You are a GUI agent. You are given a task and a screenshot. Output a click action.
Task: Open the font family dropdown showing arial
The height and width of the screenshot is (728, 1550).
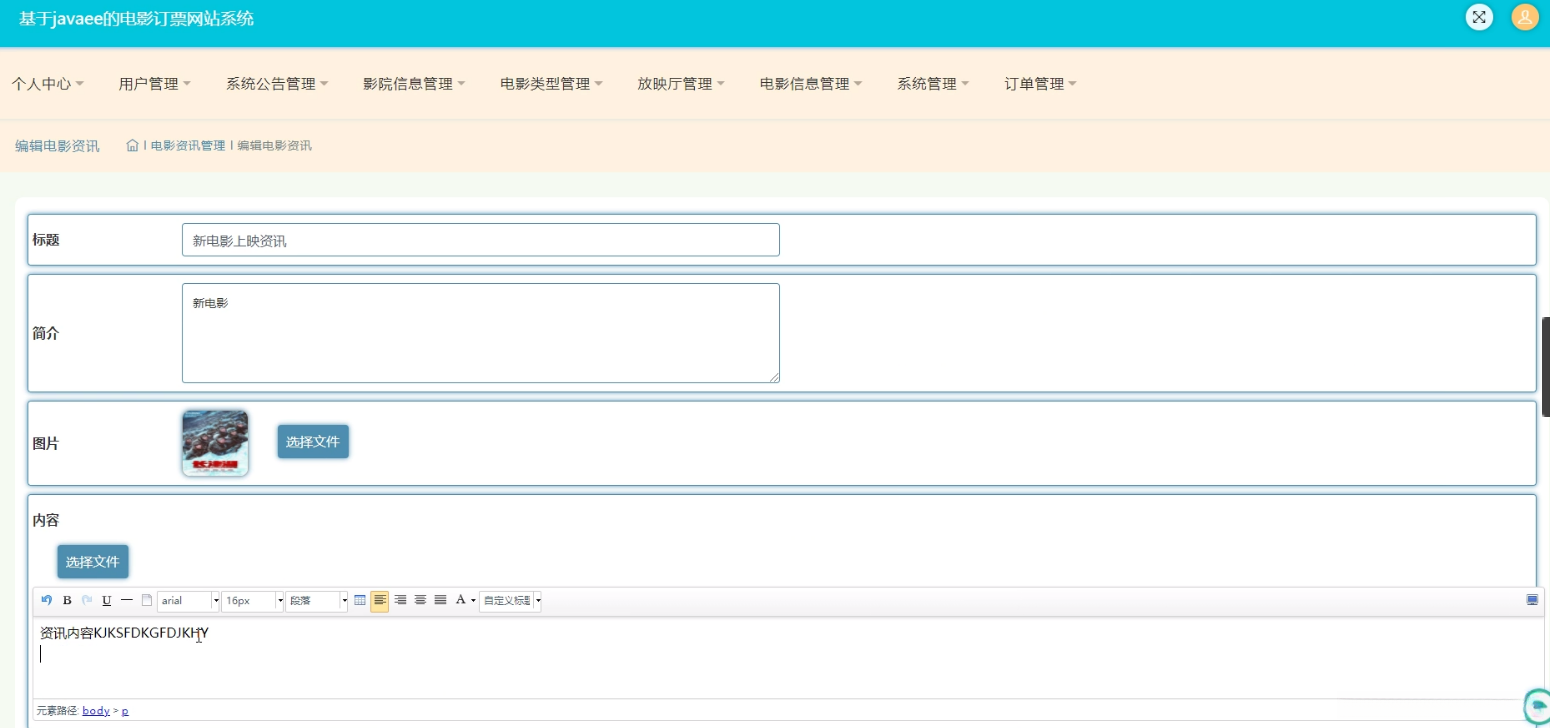189,601
